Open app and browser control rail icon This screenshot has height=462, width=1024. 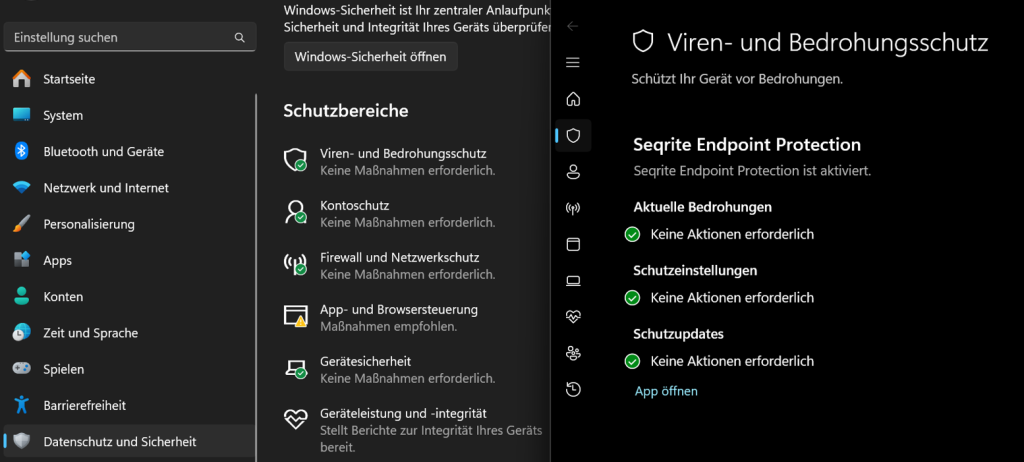pyautogui.click(x=573, y=244)
